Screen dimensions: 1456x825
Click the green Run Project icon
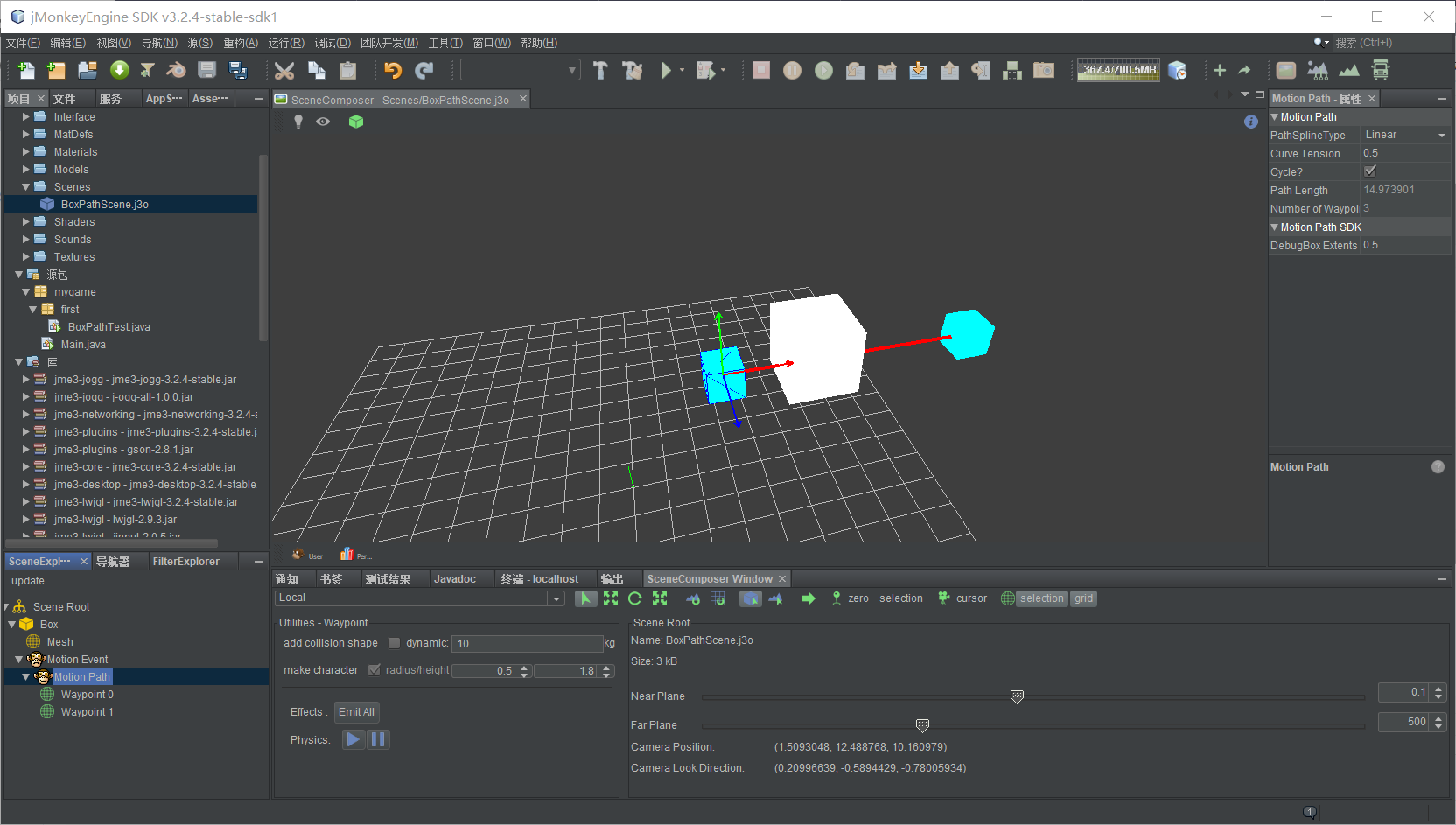666,70
